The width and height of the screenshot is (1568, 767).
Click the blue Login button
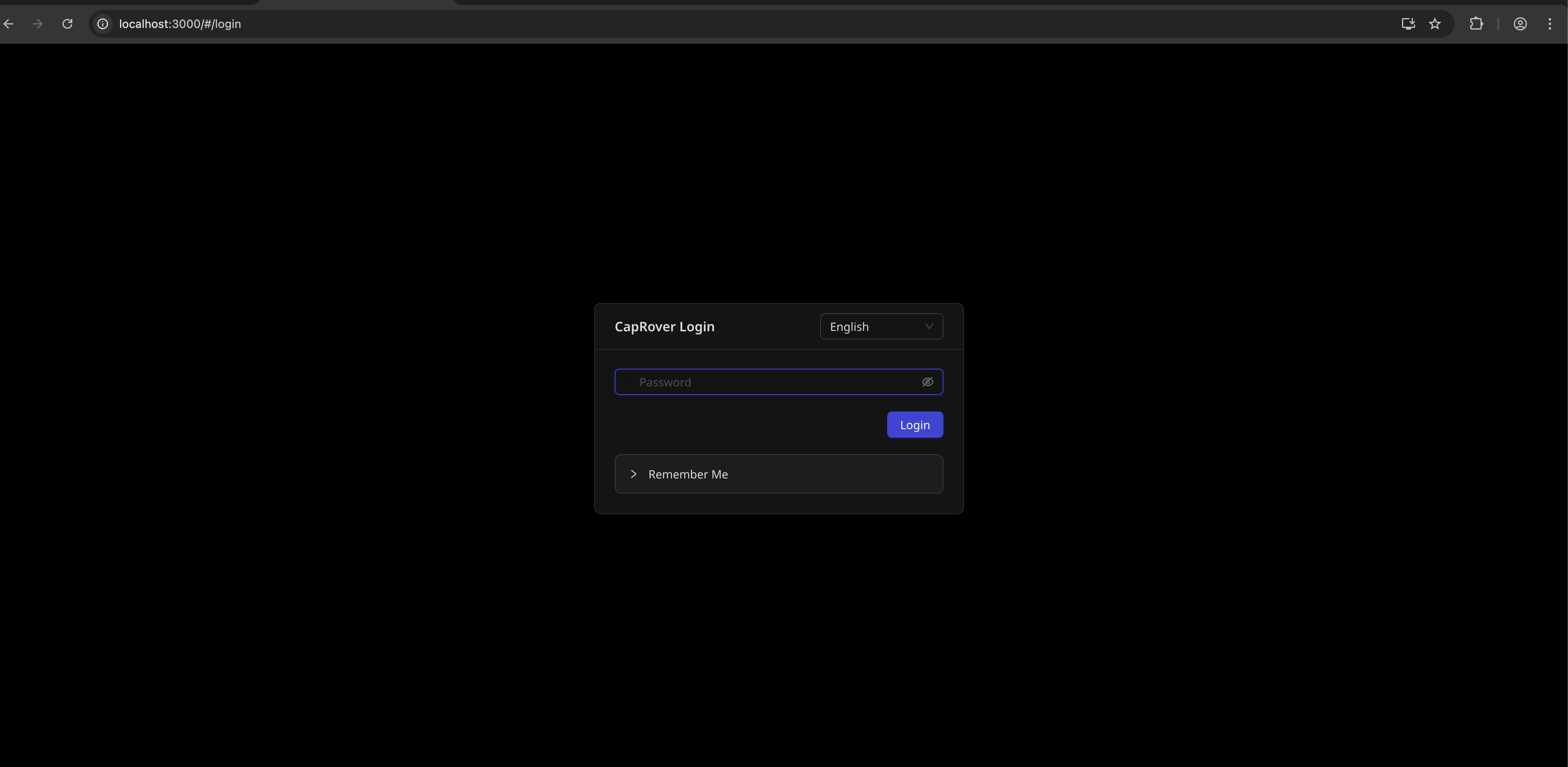914,424
